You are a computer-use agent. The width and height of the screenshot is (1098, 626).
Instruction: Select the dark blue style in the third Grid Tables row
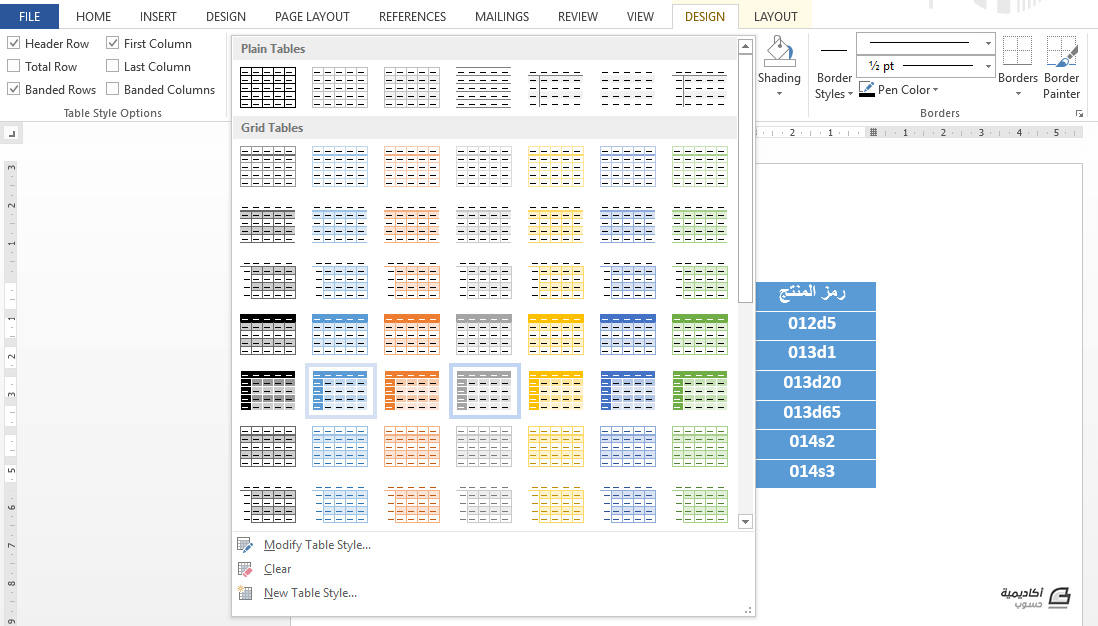(628, 280)
